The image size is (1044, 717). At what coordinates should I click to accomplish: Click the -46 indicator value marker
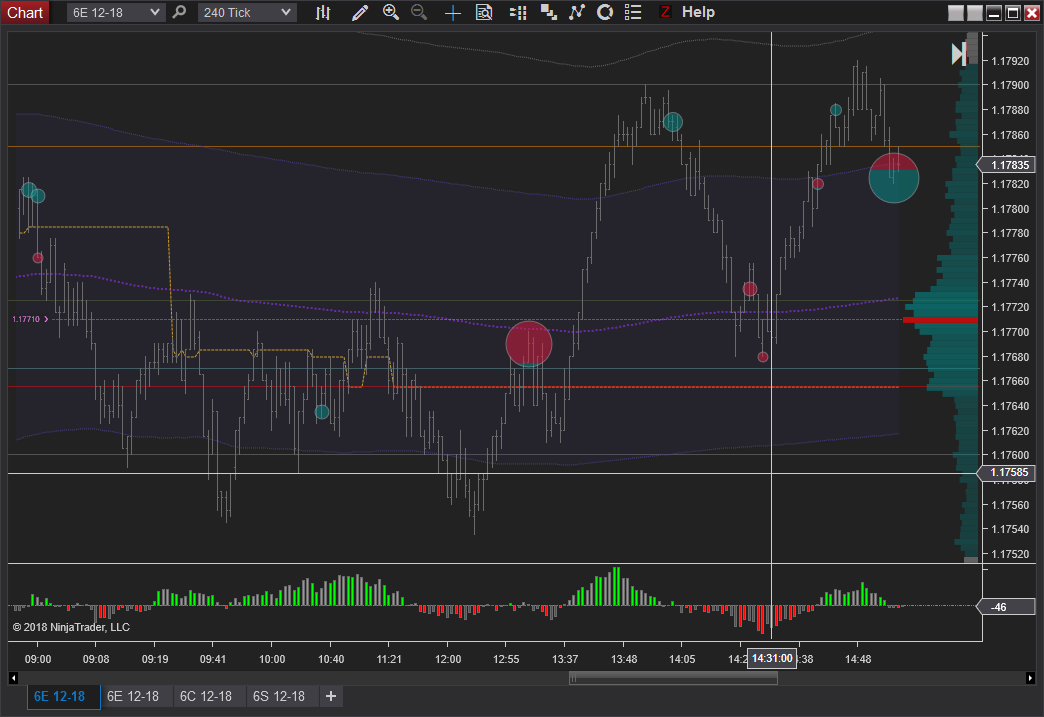(1007, 606)
